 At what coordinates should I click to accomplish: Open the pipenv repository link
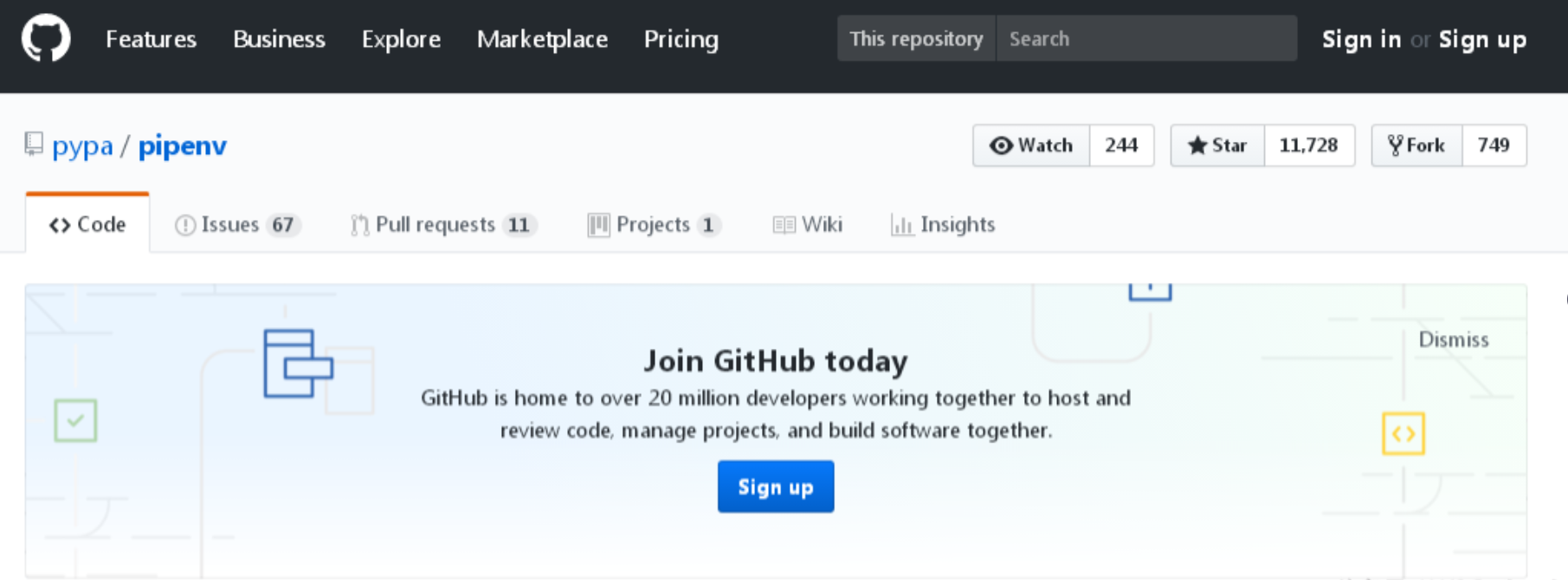183,145
